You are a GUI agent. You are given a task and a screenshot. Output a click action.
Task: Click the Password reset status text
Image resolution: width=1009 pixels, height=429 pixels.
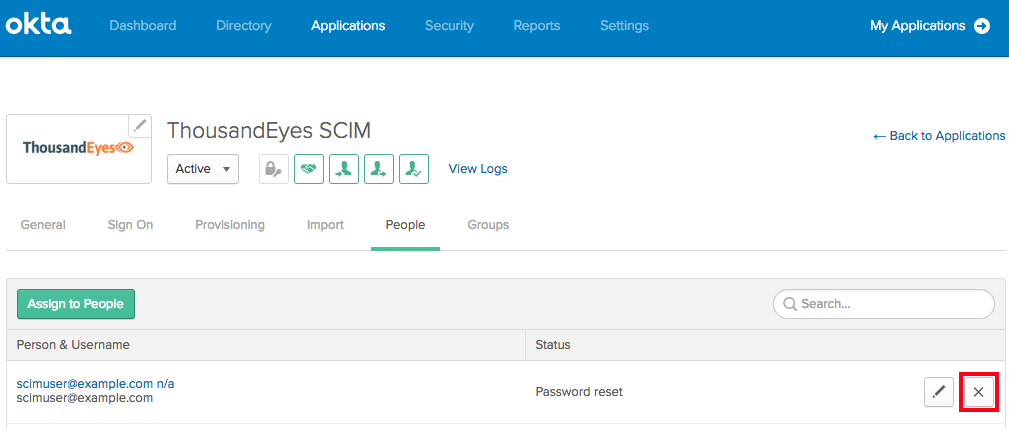tap(579, 392)
